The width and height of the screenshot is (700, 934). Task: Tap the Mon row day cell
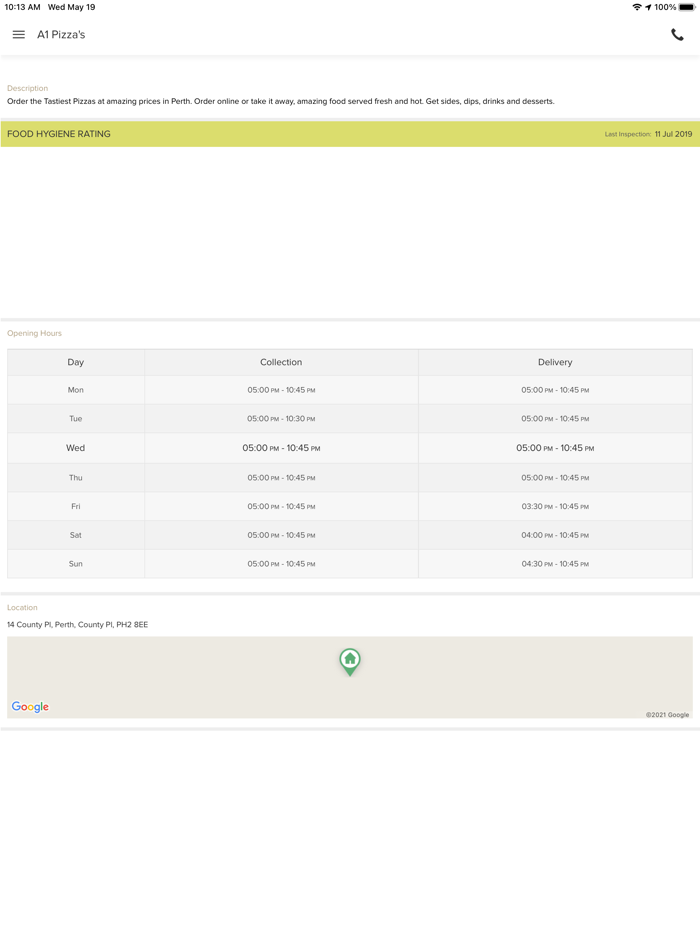pos(76,390)
